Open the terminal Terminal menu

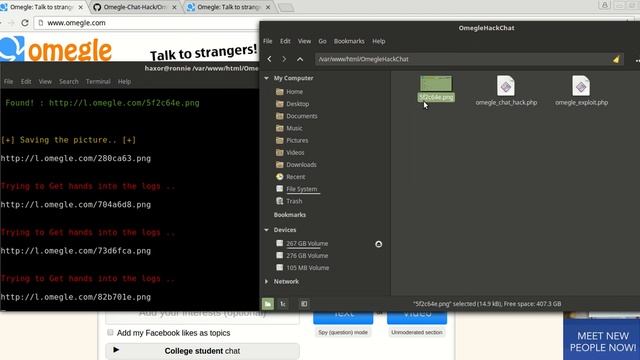[98, 82]
